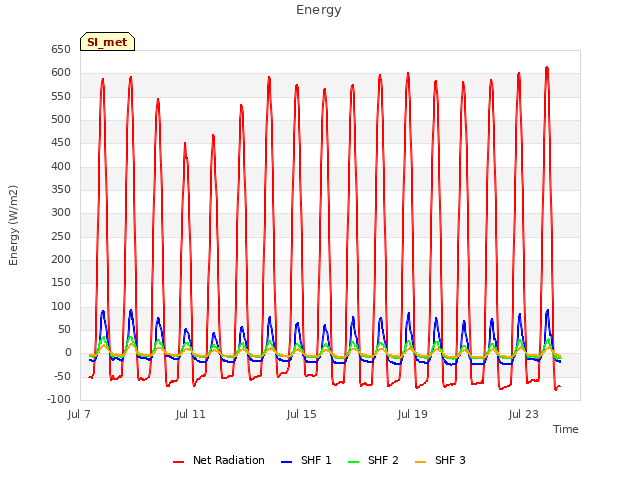Click the 100 y-axis tick label
The image size is (640, 480).
point(61,306)
